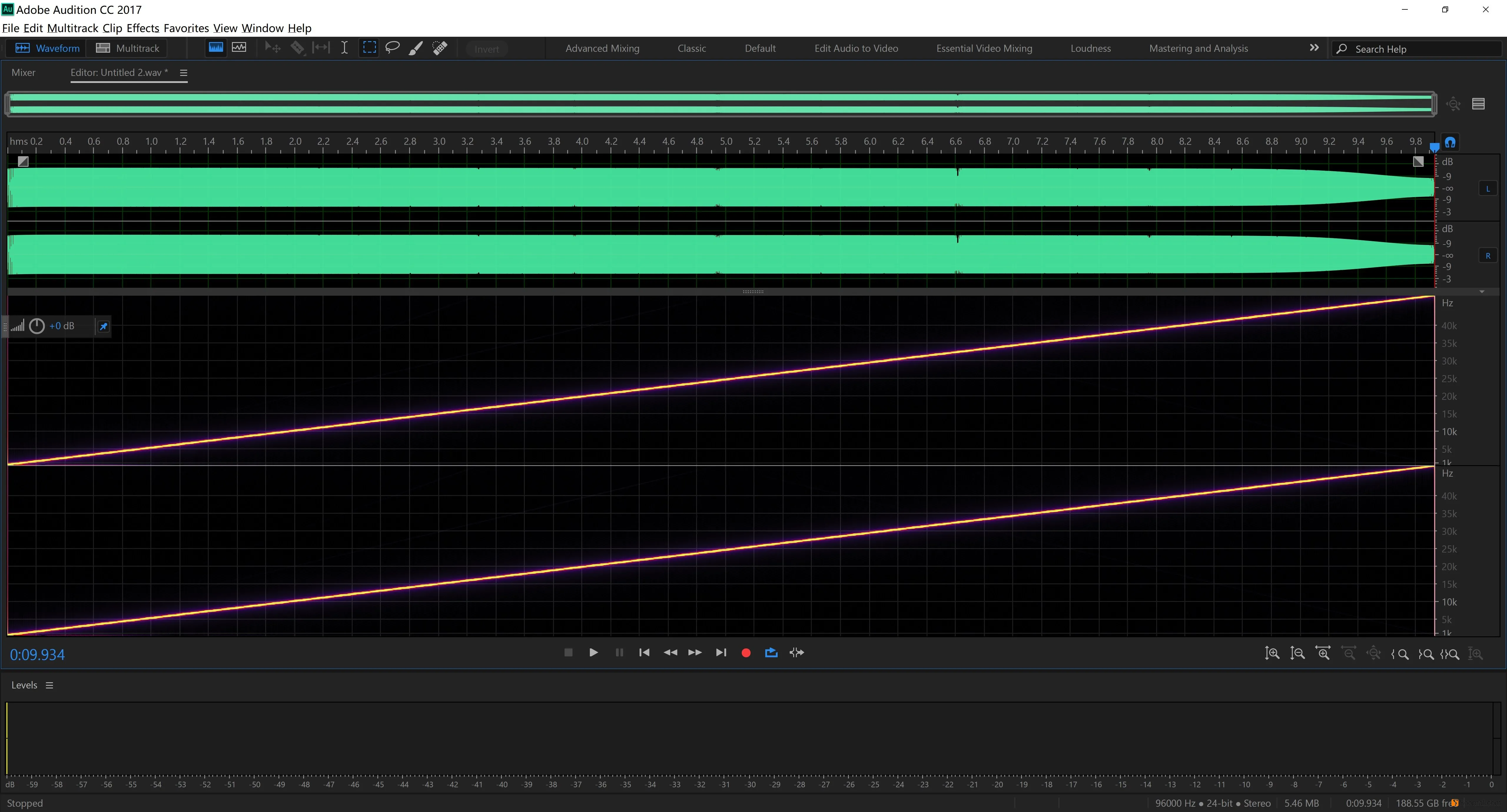
Task: Open the Clip menu
Action: pos(112,28)
